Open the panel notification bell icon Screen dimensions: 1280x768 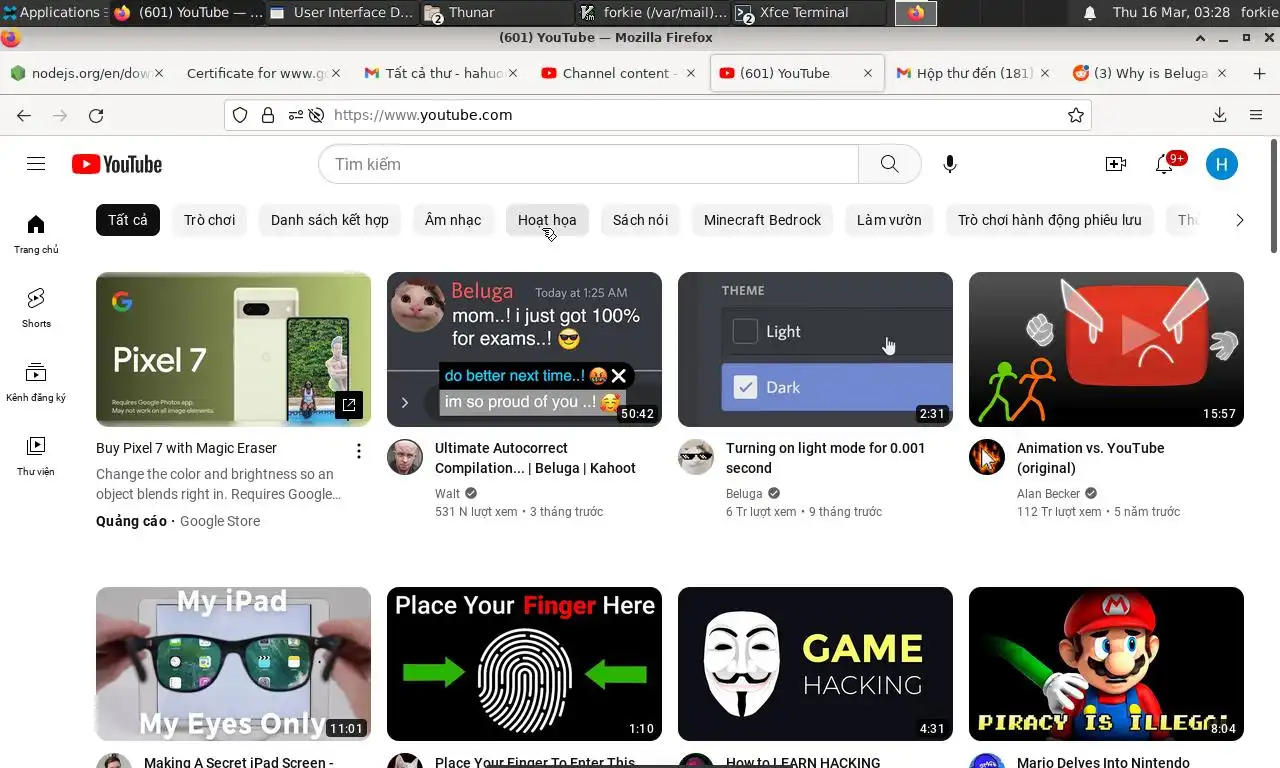[x=1090, y=12]
